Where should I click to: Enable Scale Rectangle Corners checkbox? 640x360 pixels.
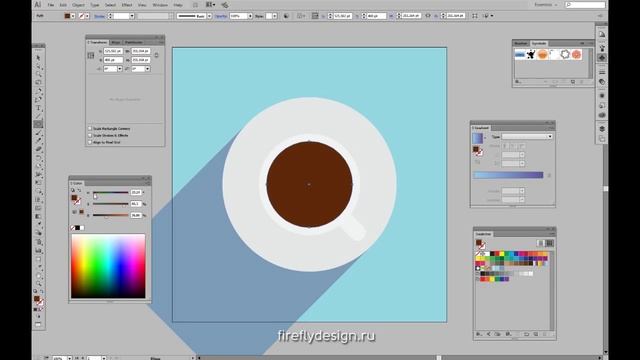coord(90,129)
